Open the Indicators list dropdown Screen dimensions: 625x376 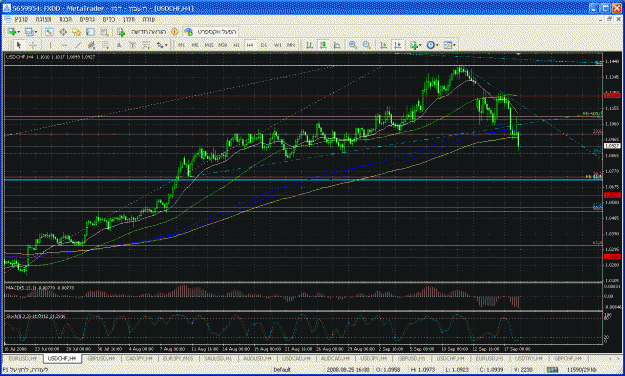(x=415, y=45)
